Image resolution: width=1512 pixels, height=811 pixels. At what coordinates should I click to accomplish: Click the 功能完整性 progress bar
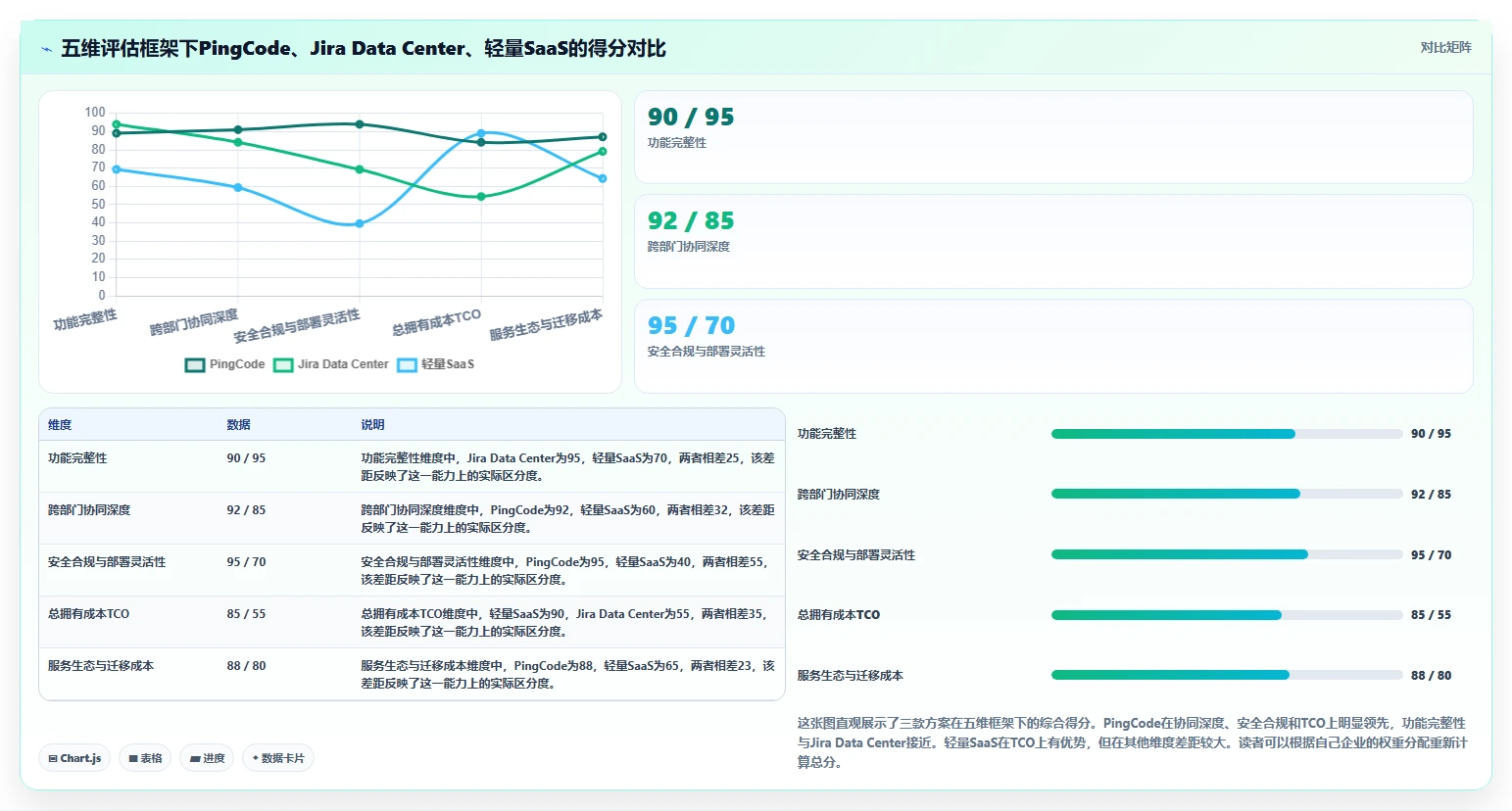(1227, 434)
